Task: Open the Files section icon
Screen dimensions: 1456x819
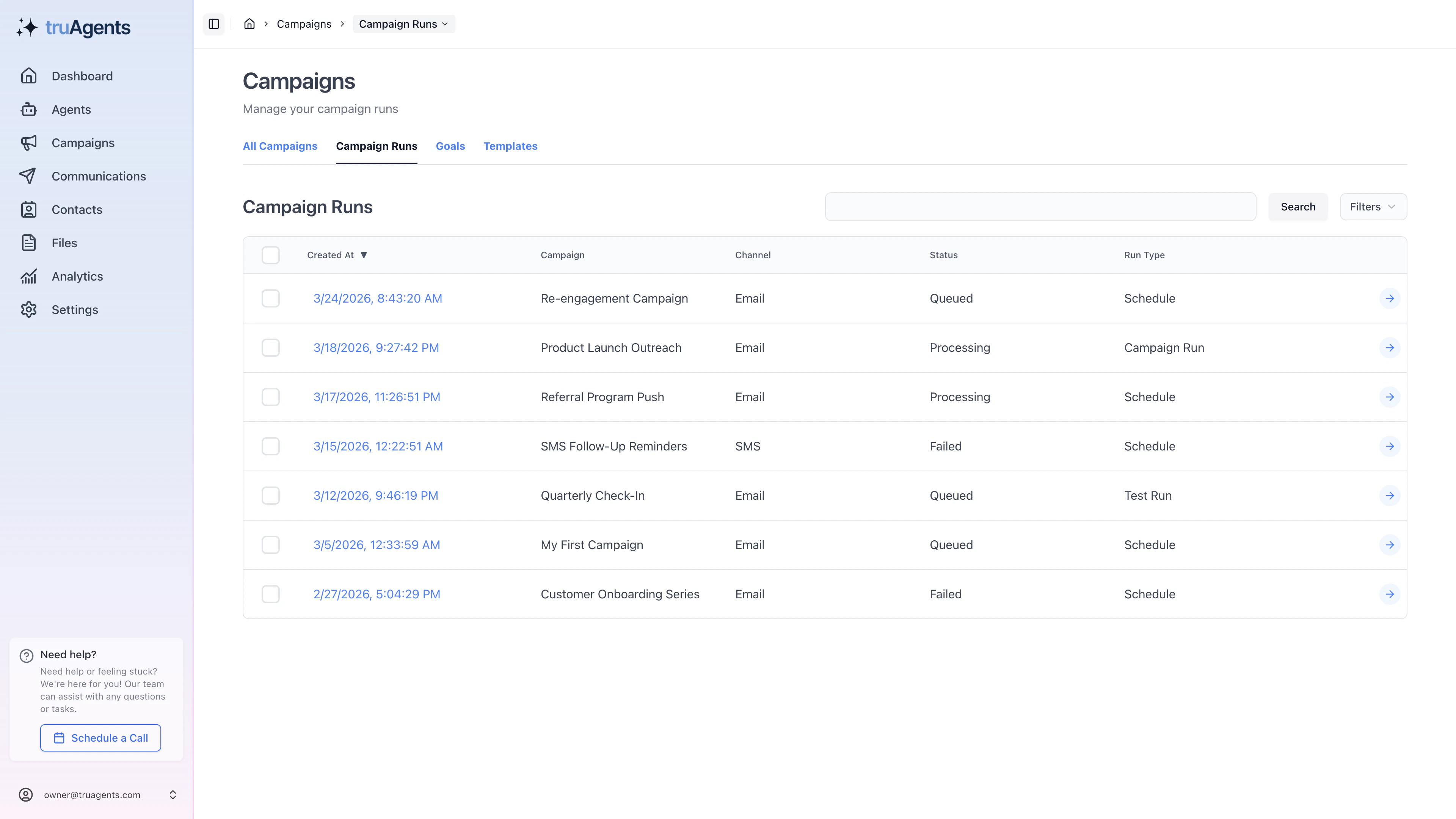Action: (29, 243)
